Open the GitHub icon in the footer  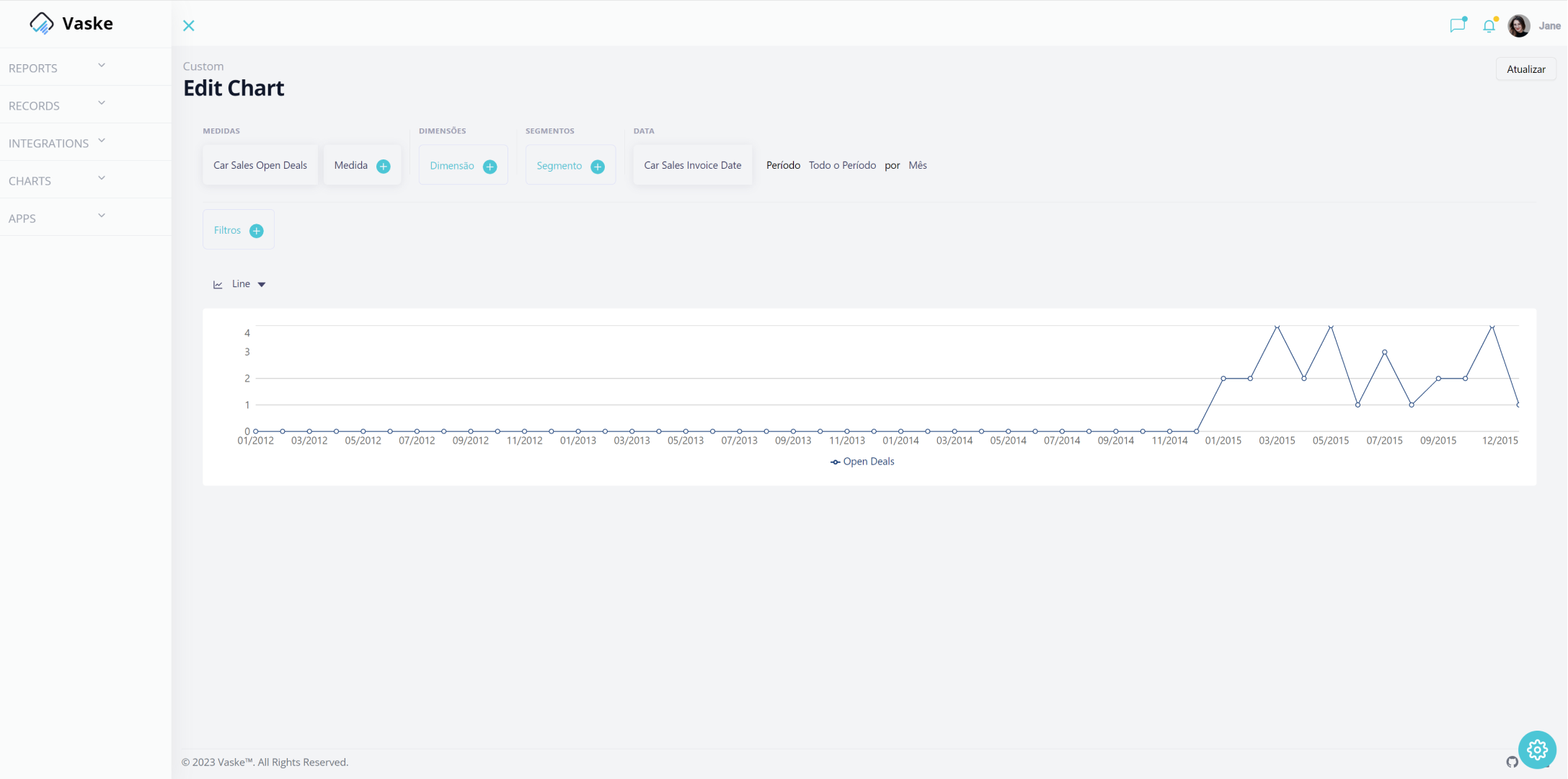click(1512, 762)
